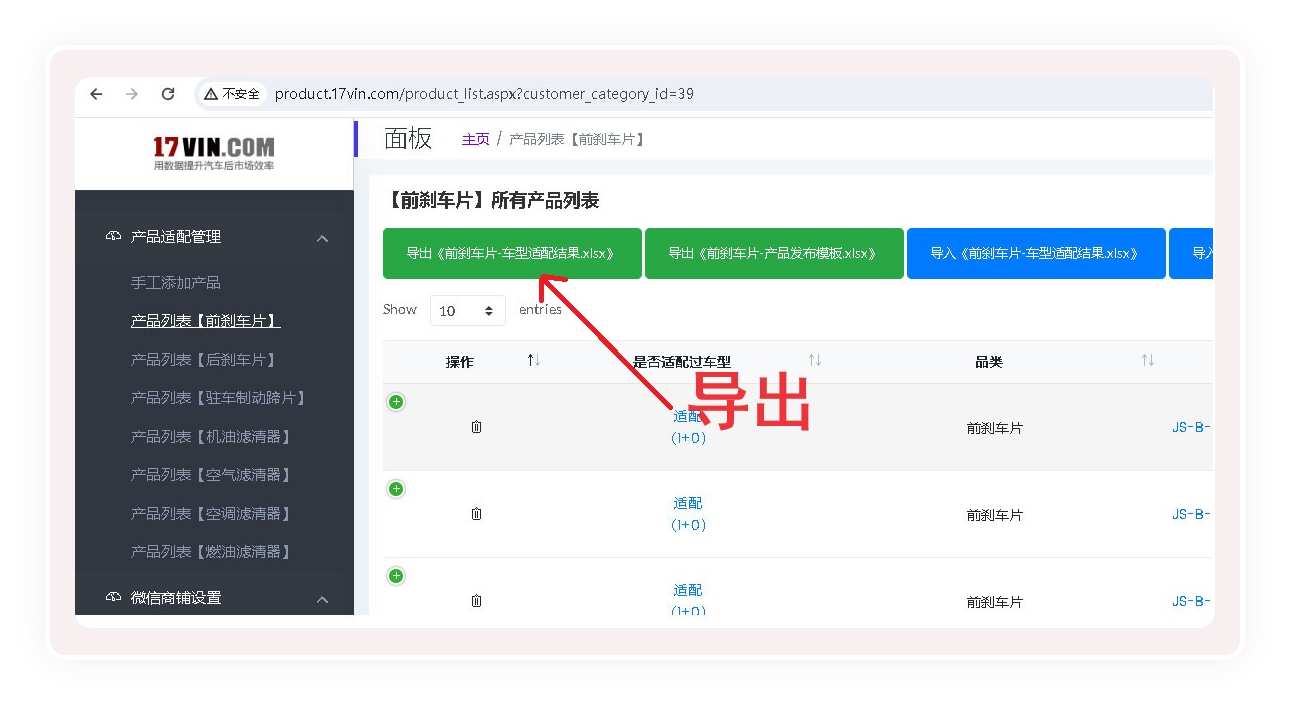Click the trash icon in third row
This screenshot has height=705, width=1290.
(476, 601)
